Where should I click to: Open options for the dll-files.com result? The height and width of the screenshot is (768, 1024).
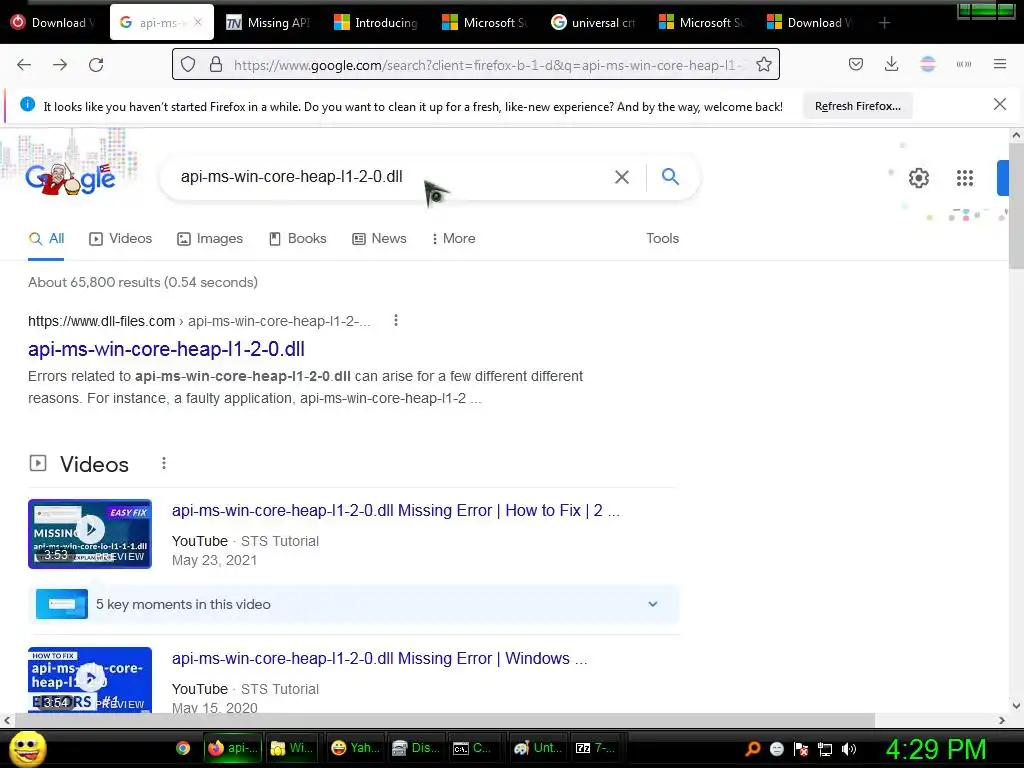coord(396,320)
